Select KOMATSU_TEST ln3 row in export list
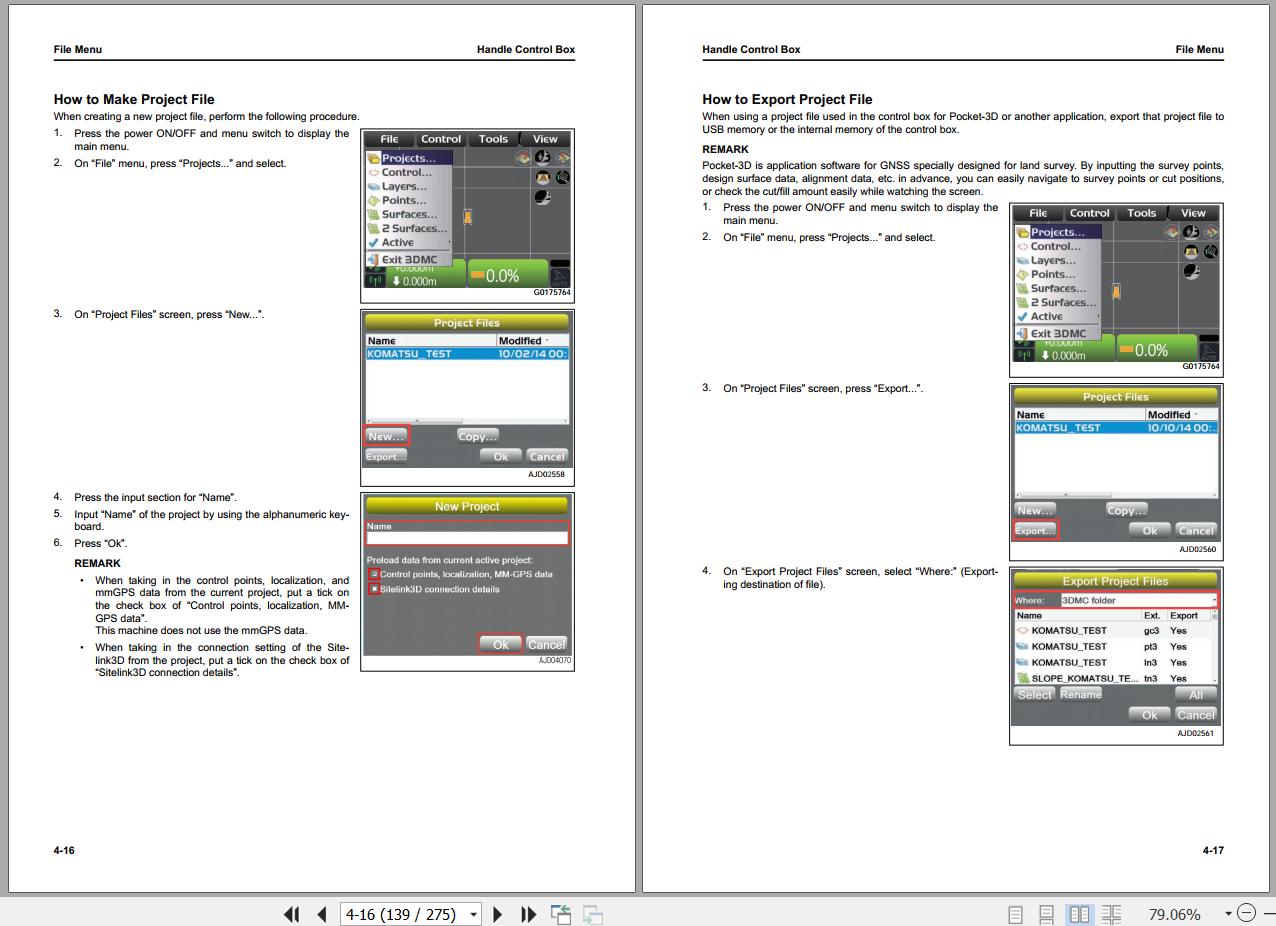 click(1112, 663)
